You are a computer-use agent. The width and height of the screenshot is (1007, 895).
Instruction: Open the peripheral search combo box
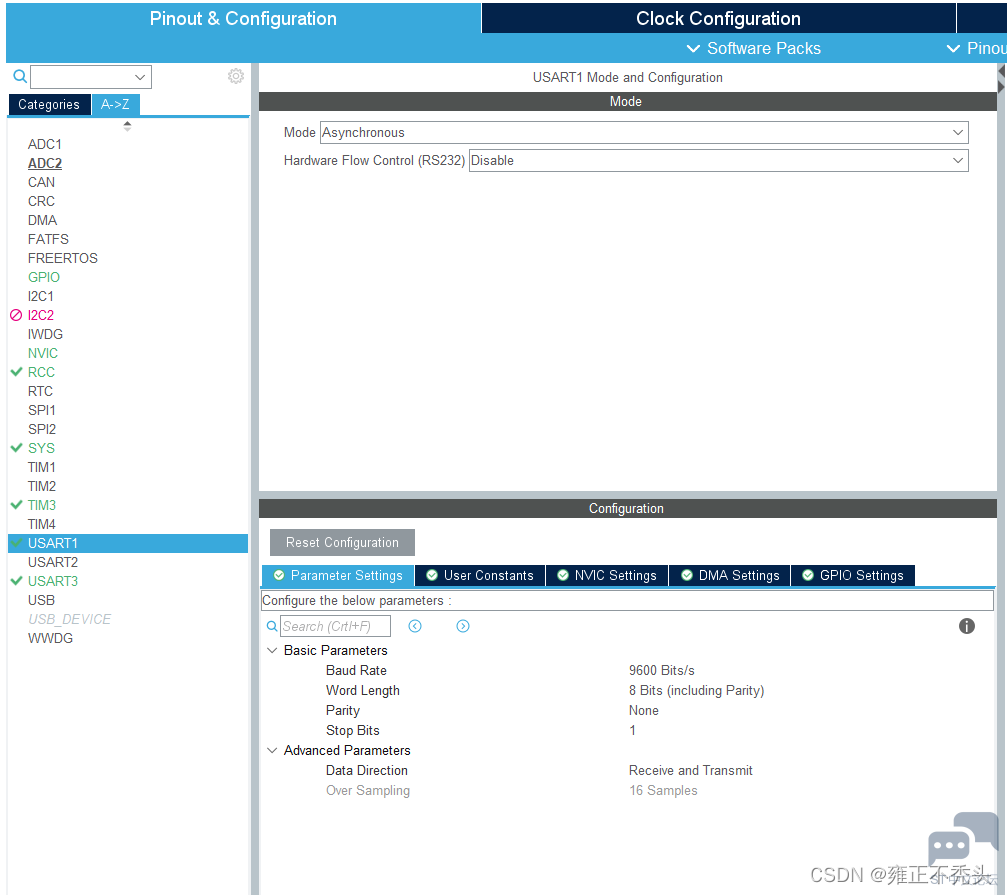coord(91,77)
